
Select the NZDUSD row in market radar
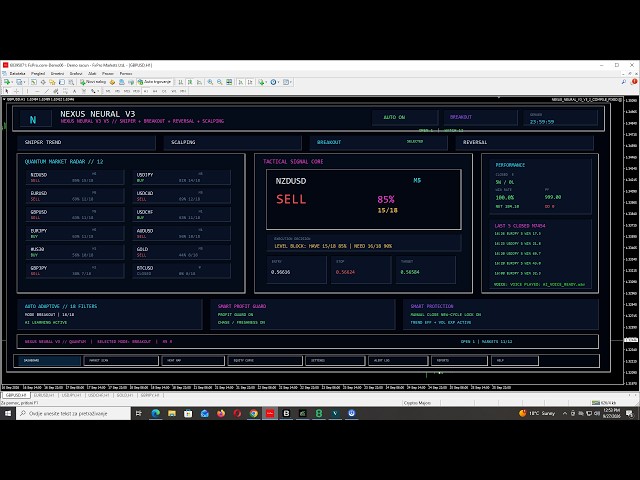point(75,177)
